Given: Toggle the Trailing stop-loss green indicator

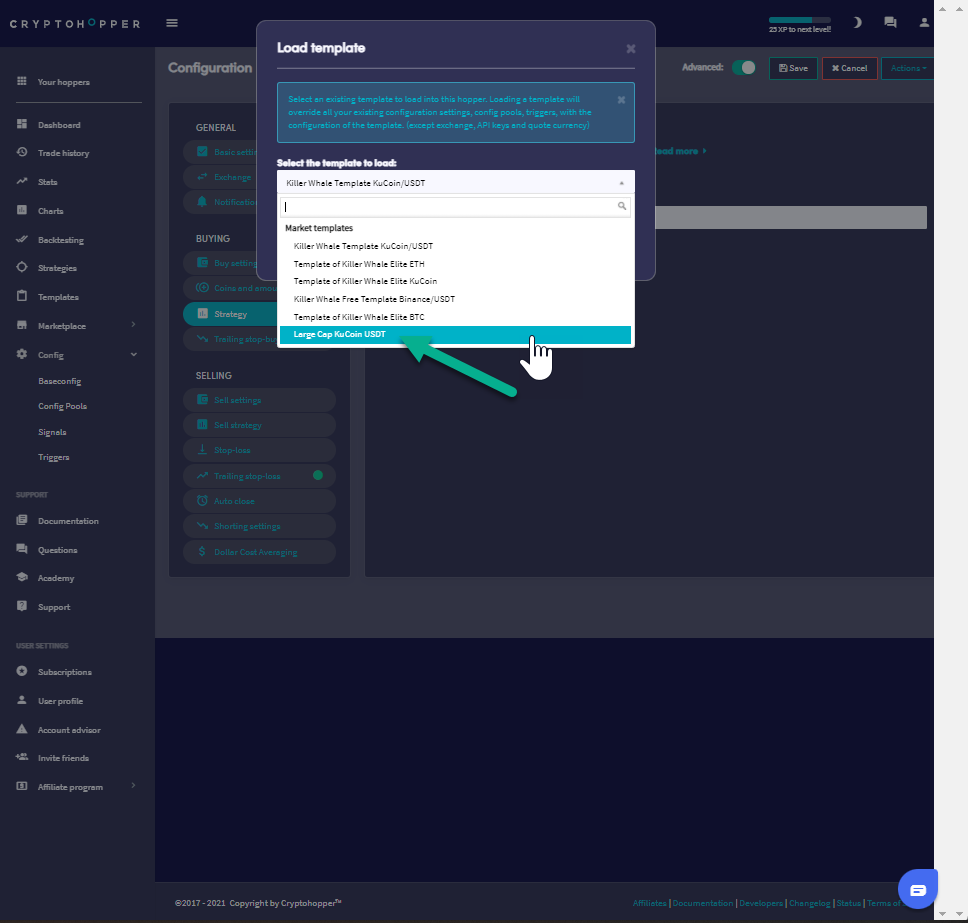Looking at the screenshot, I should [x=318, y=475].
